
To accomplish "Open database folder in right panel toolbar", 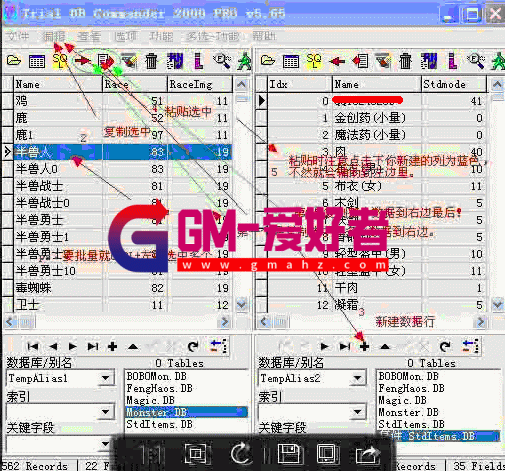I will click(268, 61).
